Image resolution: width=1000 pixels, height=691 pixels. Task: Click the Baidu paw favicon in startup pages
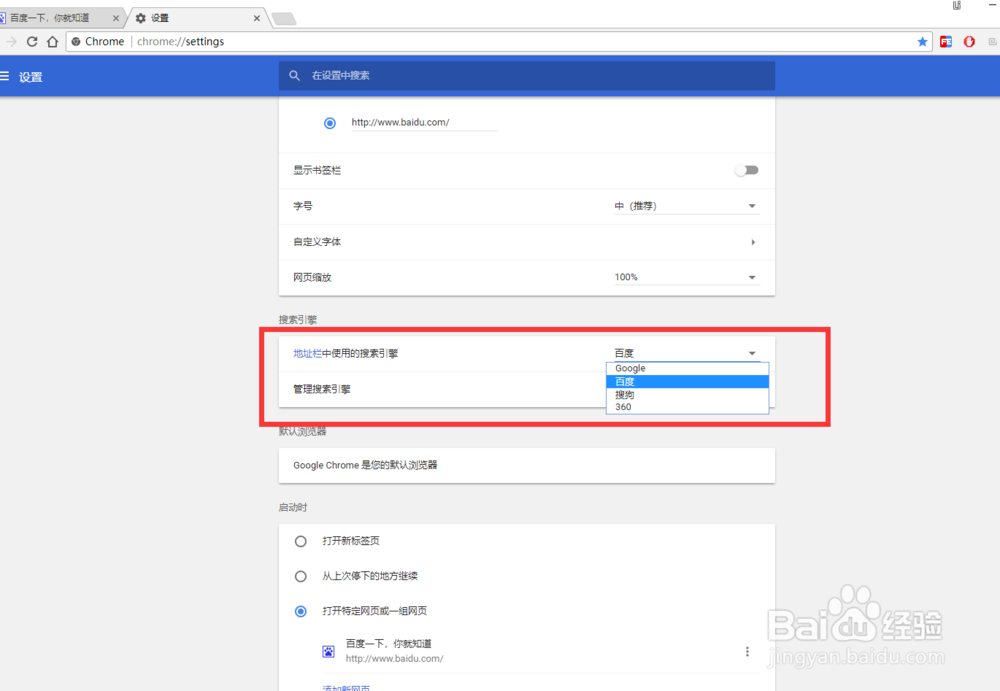click(x=328, y=651)
